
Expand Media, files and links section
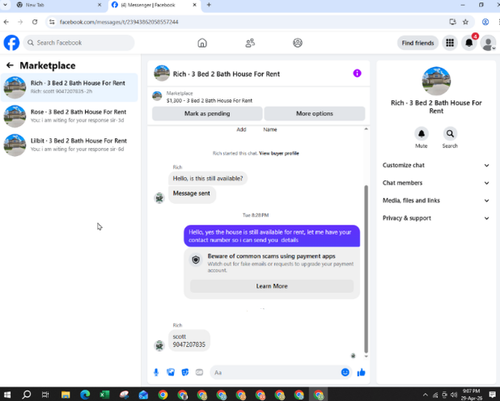pos(436,201)
